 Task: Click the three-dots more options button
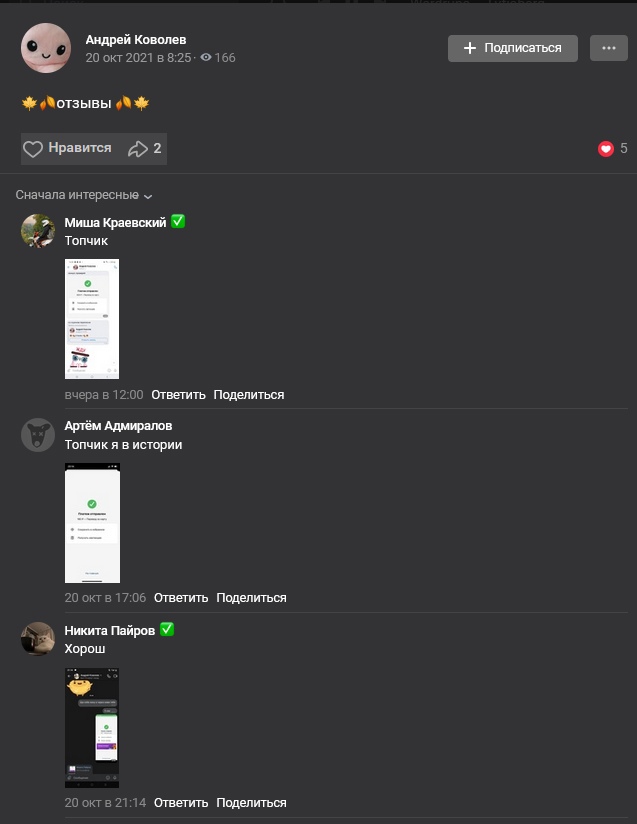[x=609, y=48]
